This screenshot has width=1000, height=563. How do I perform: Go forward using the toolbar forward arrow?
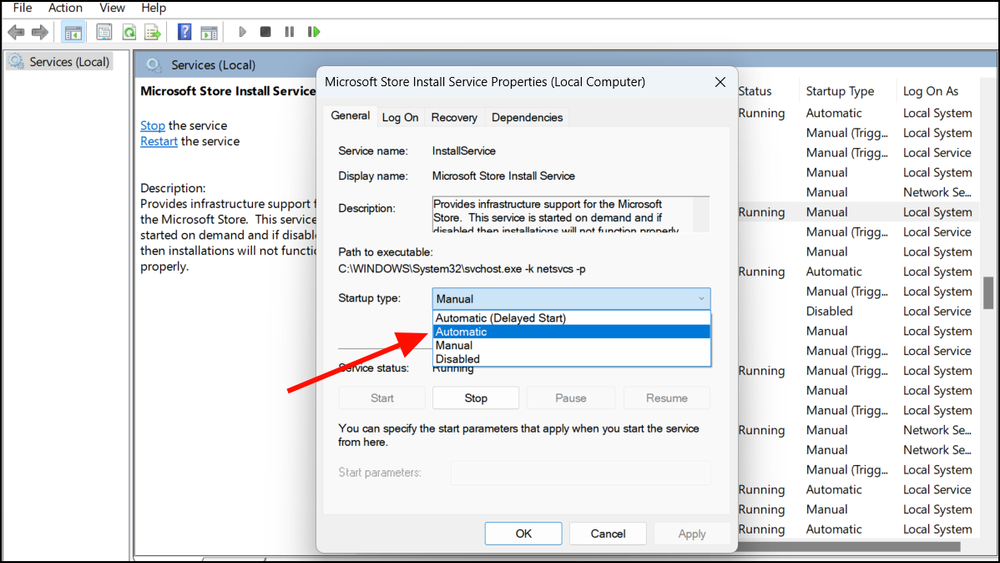40,32
